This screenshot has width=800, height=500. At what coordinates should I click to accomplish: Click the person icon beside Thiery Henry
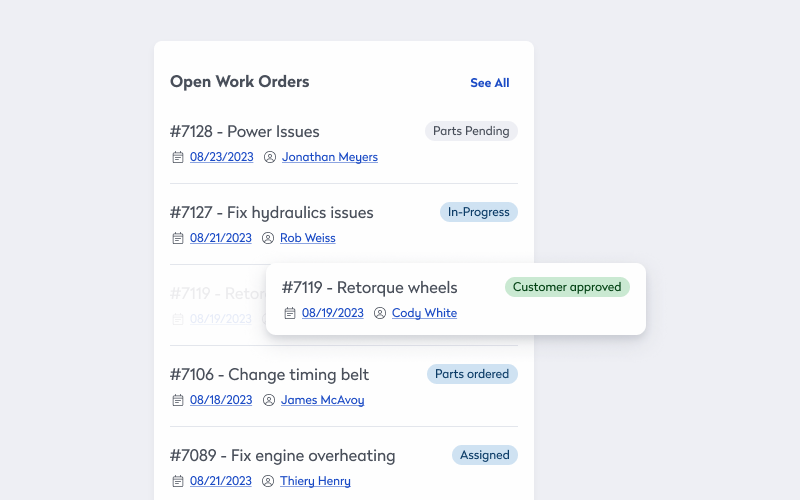click(268, 481)
